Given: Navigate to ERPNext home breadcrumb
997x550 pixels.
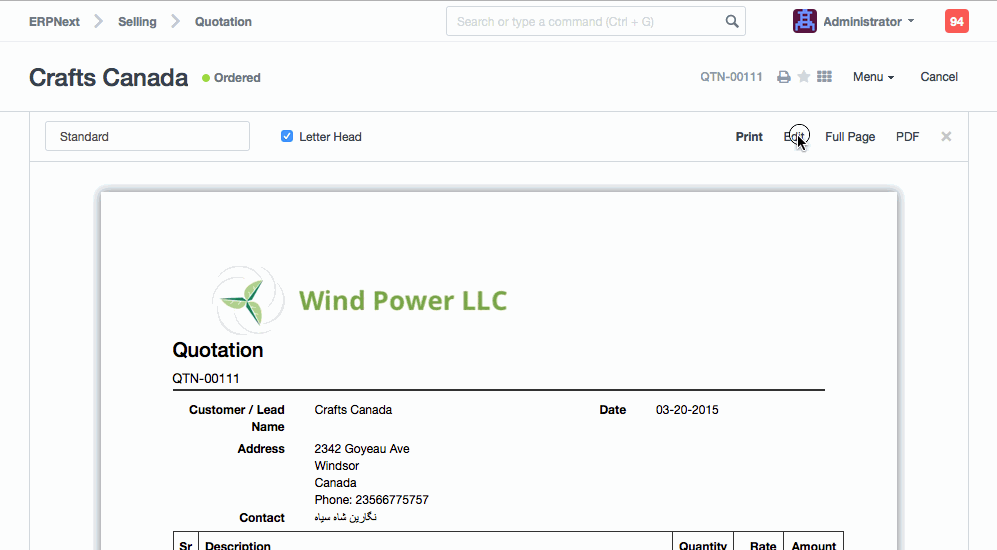Looking at the screenshot, I should point(54,21).
